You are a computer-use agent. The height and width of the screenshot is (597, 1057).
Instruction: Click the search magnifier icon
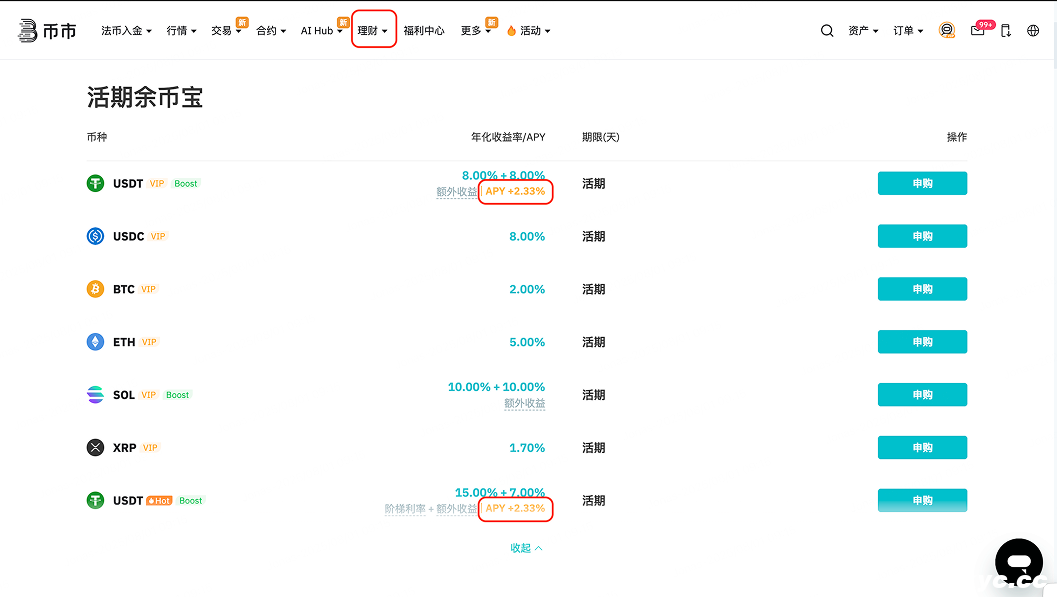[x=827, y=31]
